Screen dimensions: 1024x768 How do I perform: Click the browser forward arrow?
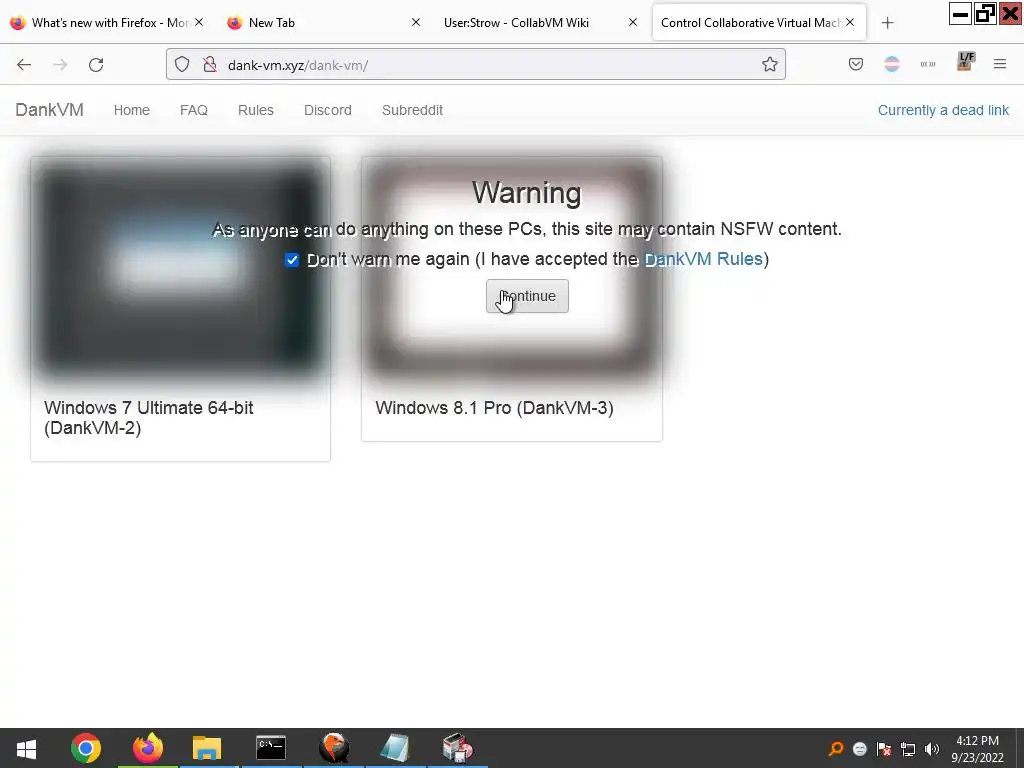pyautogui.click(x=60, y=65)
